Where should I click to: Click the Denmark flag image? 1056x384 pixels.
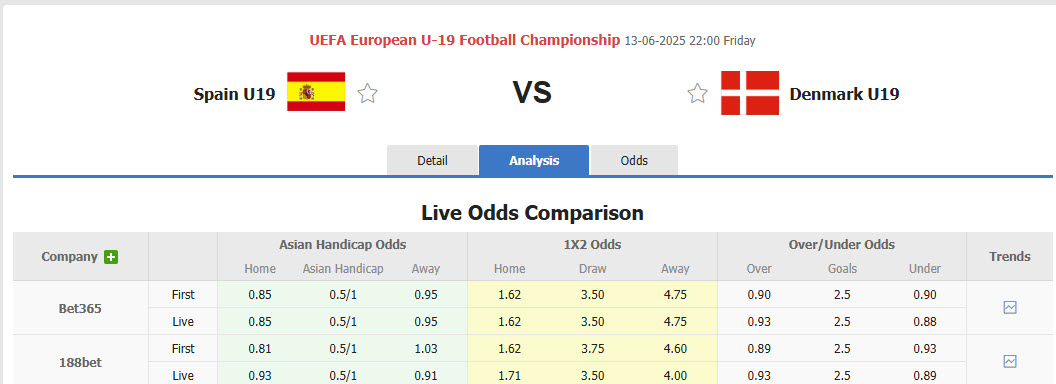[750, 93]
